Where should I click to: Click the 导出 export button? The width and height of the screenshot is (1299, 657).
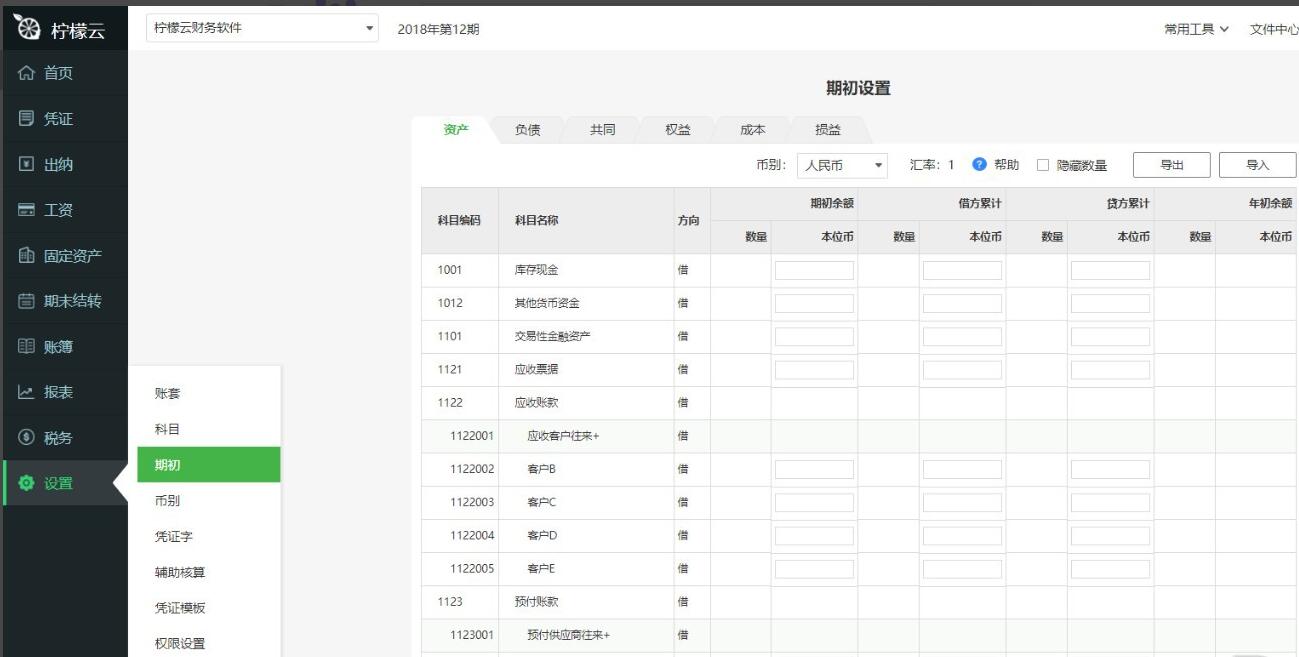pos(1172,165)
